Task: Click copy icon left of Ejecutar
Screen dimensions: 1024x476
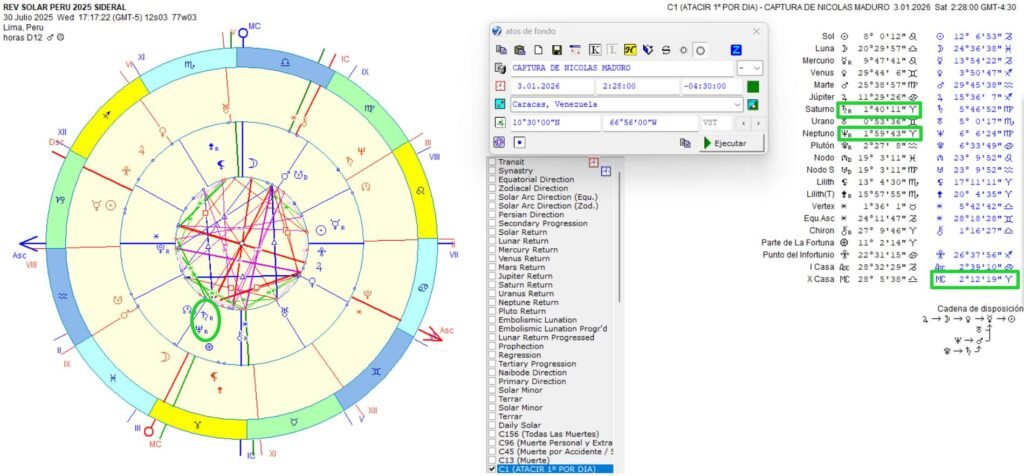Action: [x=685, y=143]
